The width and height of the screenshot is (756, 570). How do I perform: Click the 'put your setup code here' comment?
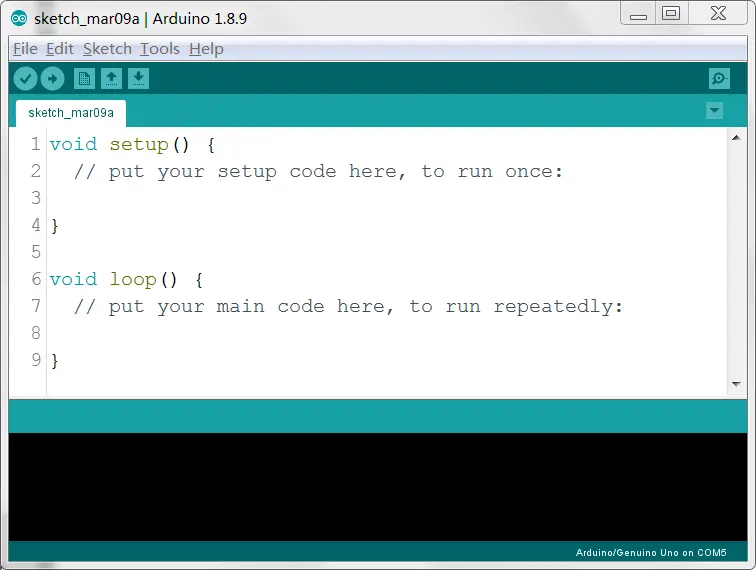pos(318,172)
